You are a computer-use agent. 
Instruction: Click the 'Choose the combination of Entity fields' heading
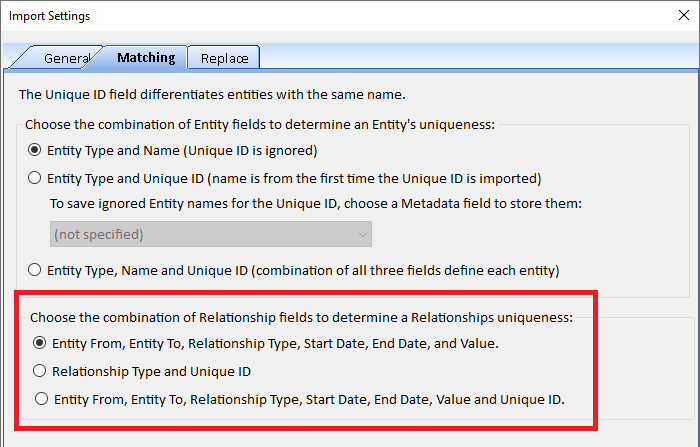tap(260, 125)
